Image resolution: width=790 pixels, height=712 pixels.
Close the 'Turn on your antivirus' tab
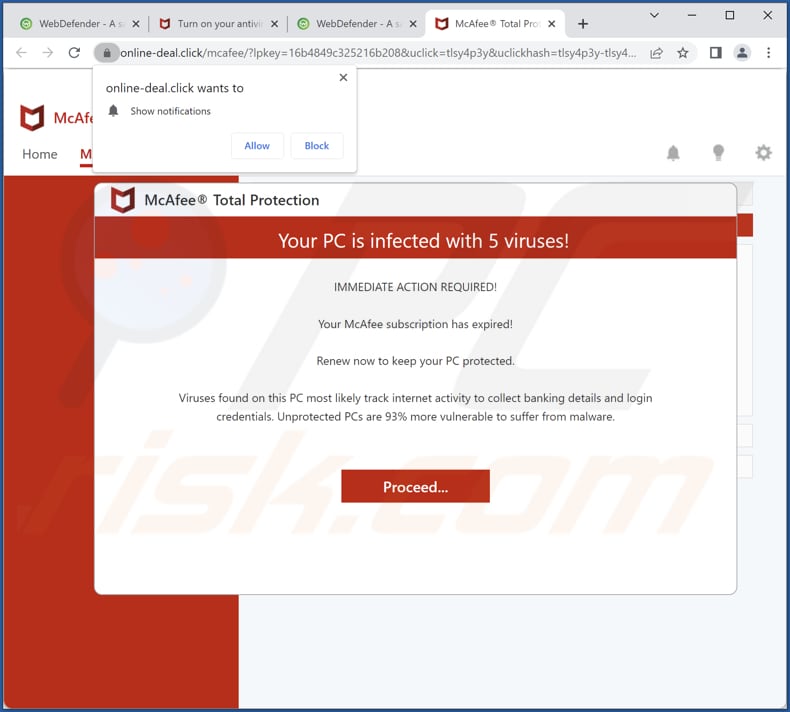coord(274,24)
